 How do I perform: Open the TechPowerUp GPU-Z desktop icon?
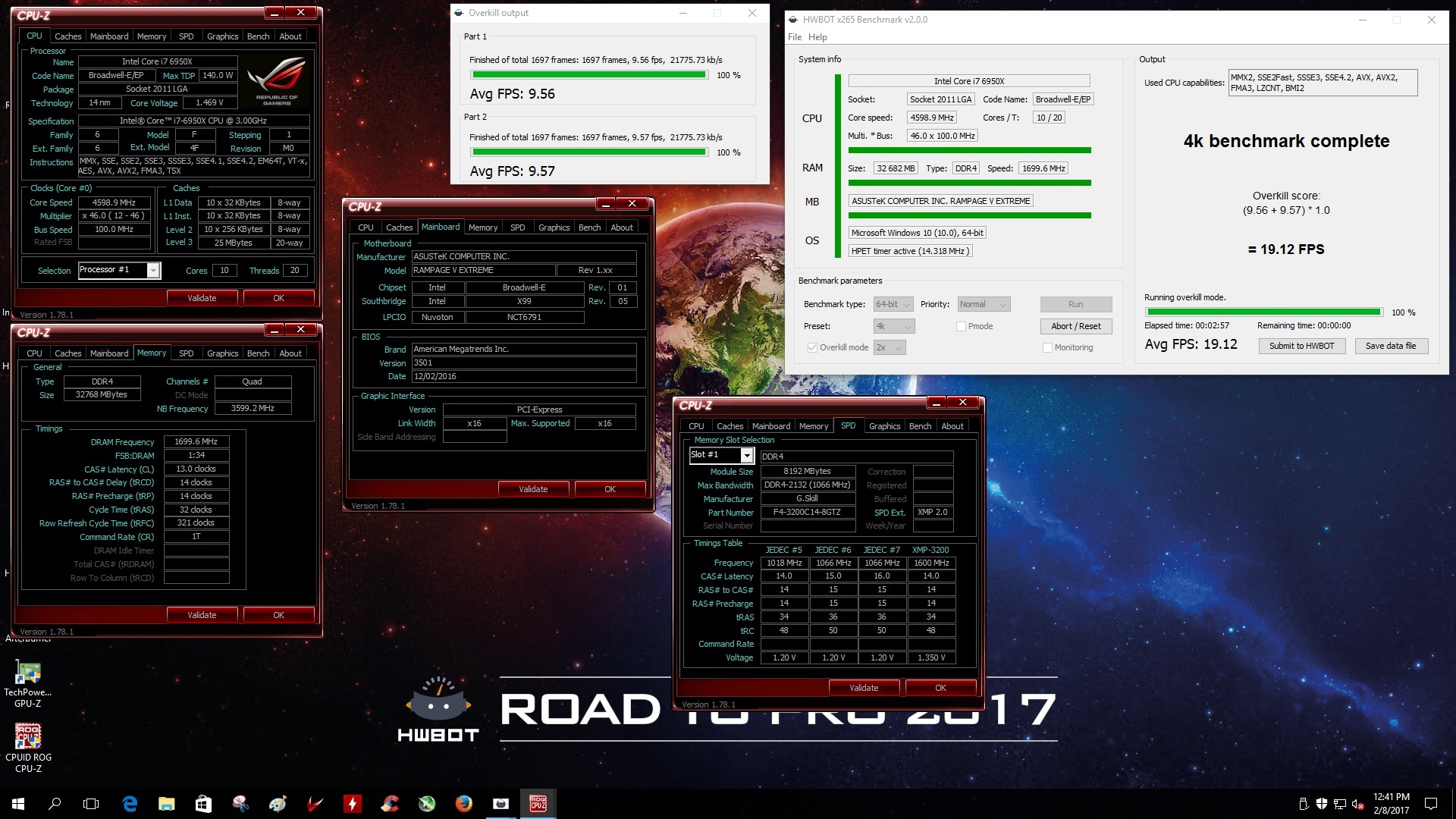click(x=28, y=685)
